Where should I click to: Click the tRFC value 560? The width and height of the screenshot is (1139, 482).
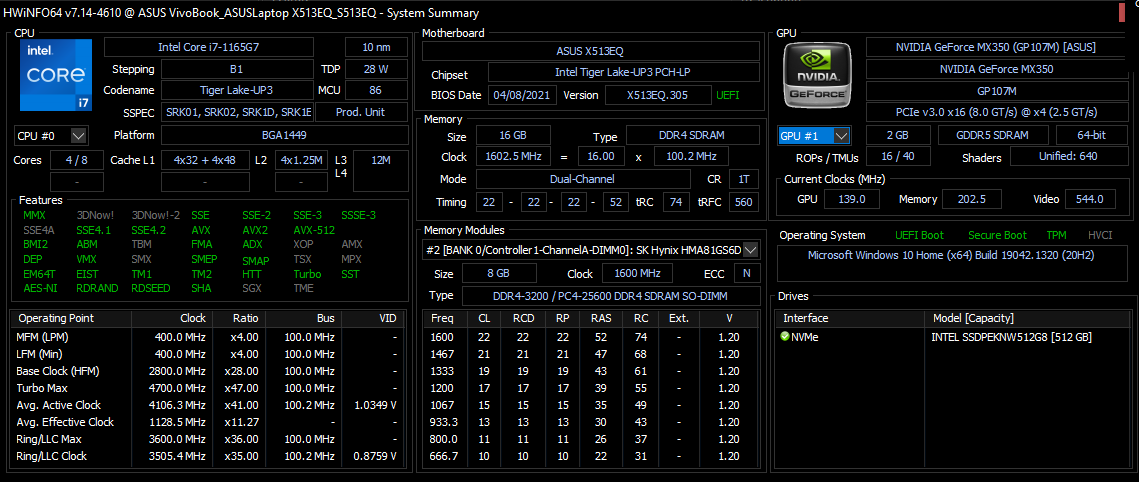(x=744, y=202)
